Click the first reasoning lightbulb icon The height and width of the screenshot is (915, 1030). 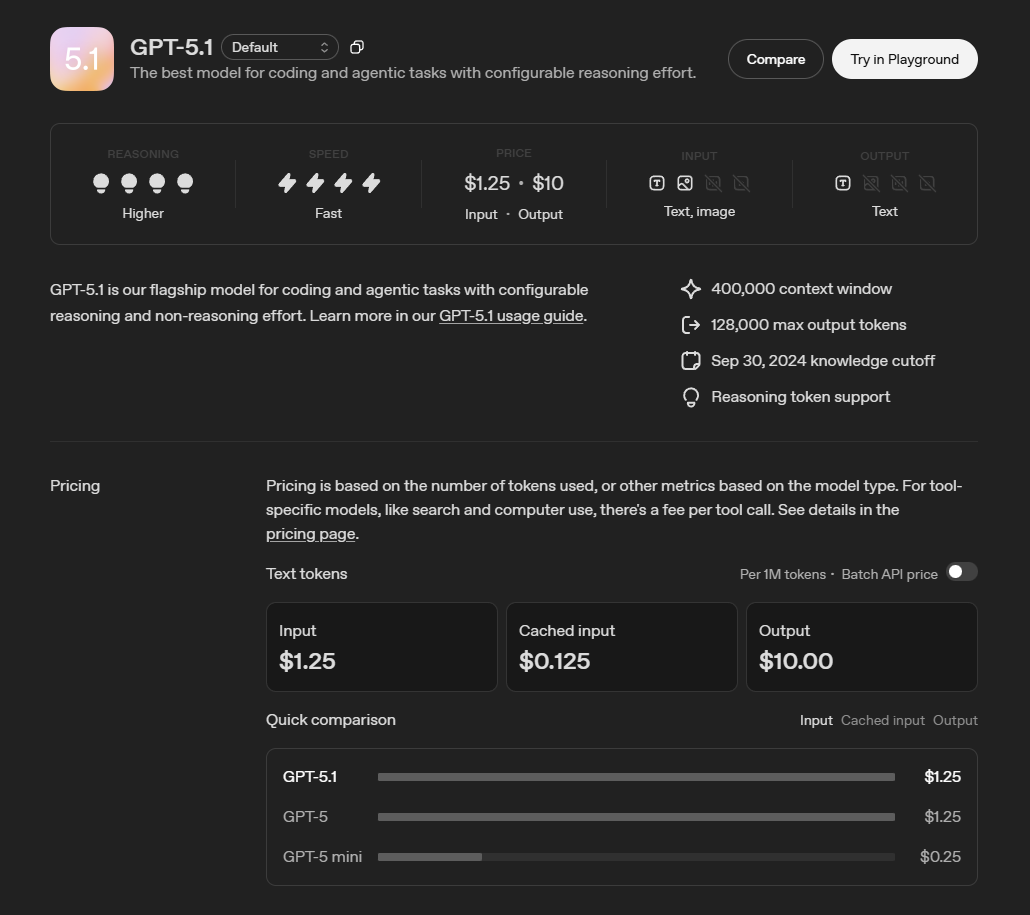[x=101, y=183]
